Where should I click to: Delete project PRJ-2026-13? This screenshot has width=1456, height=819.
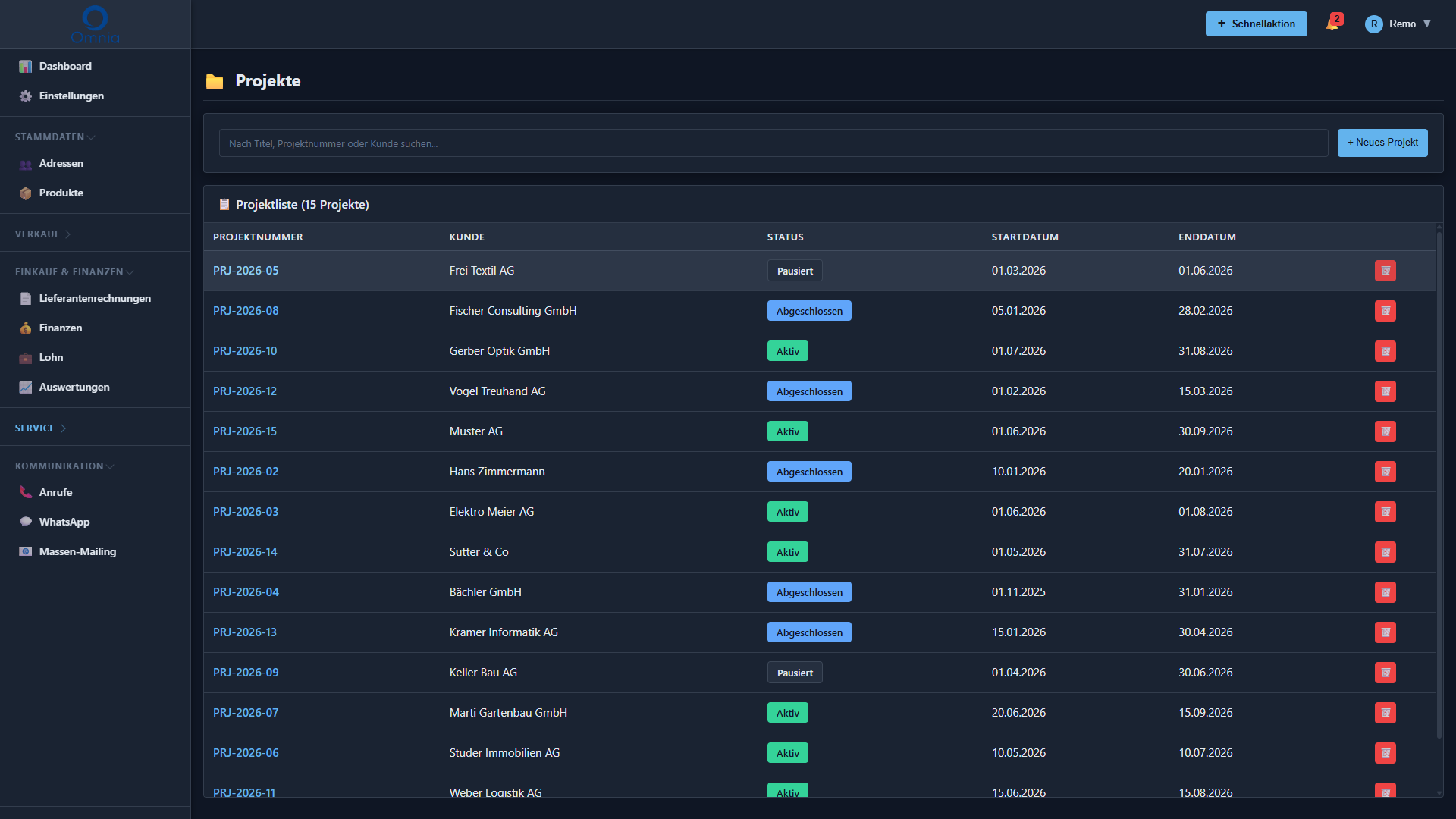(1385, 632)
